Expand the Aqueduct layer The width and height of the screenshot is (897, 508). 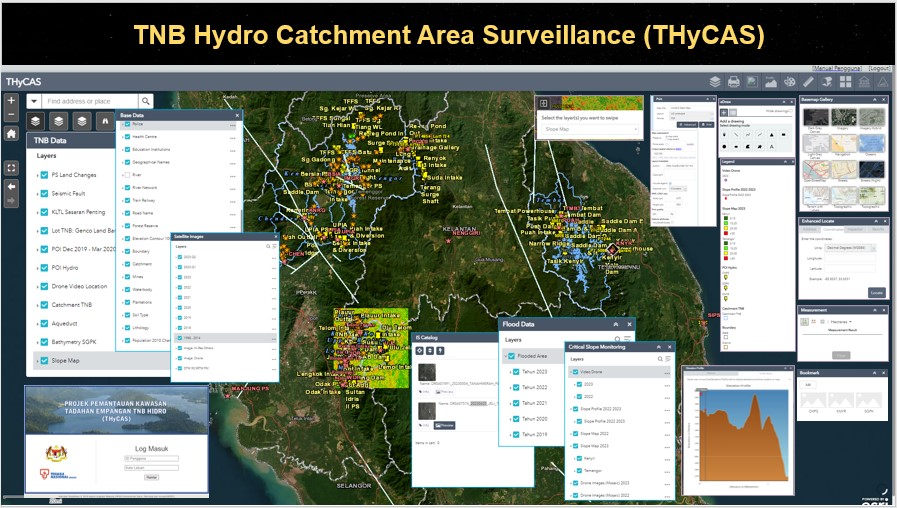pyautogui.click(x=38, y=324)
